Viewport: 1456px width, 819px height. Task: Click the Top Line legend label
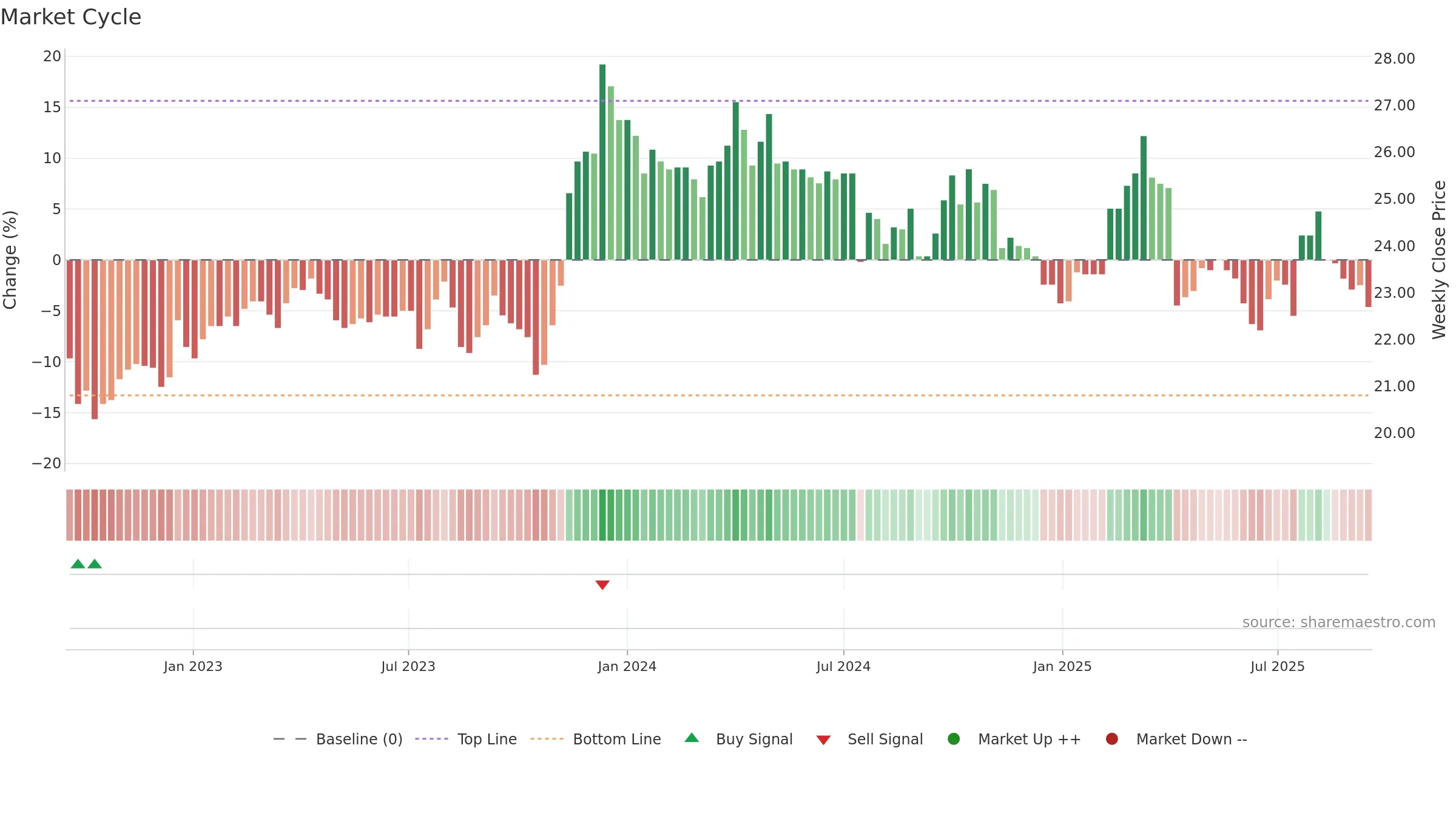click(x=487, y=740)
